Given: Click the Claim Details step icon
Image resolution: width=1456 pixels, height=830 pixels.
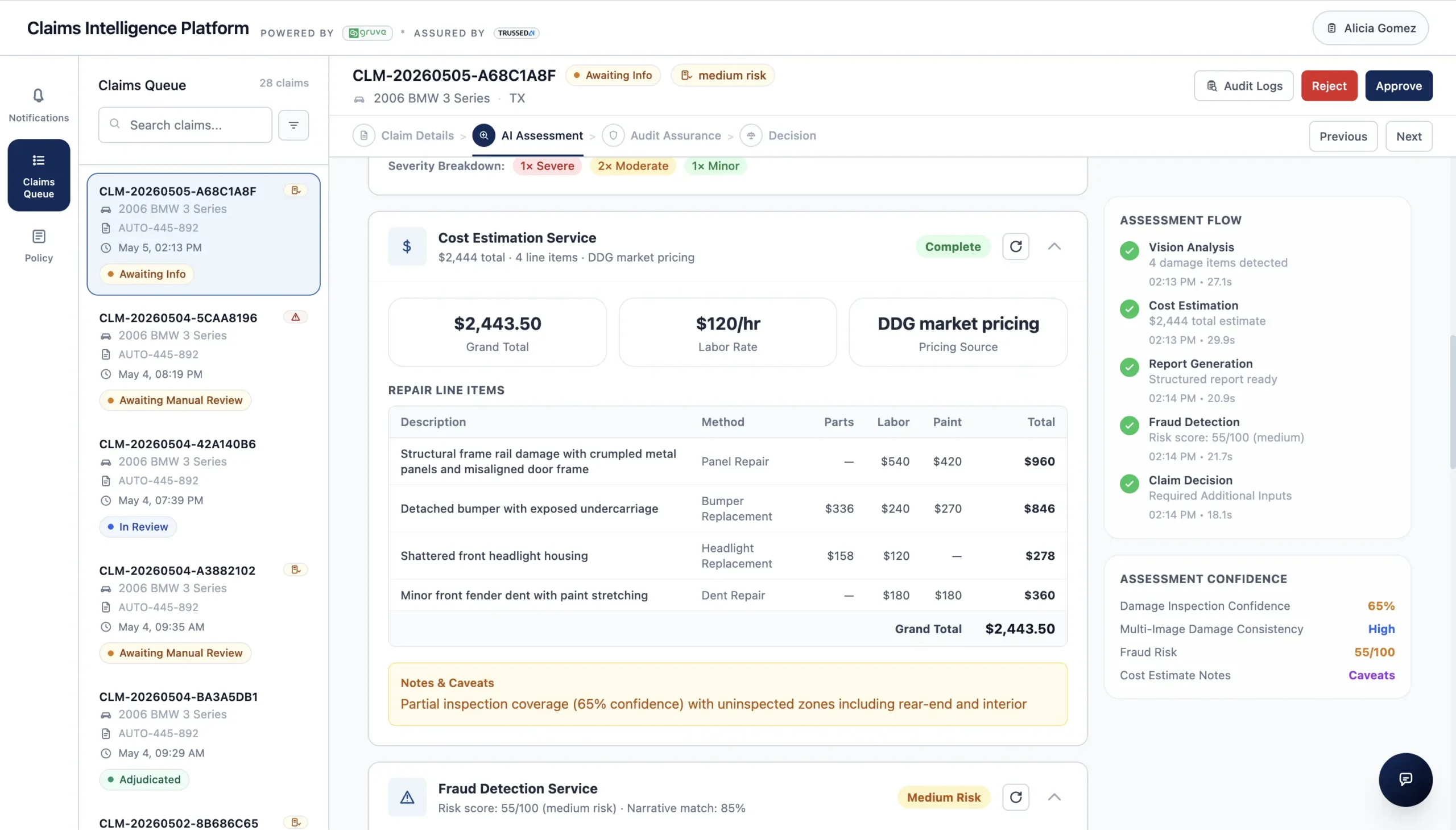Looking at the screenshot, I should (x=363, y=135).
